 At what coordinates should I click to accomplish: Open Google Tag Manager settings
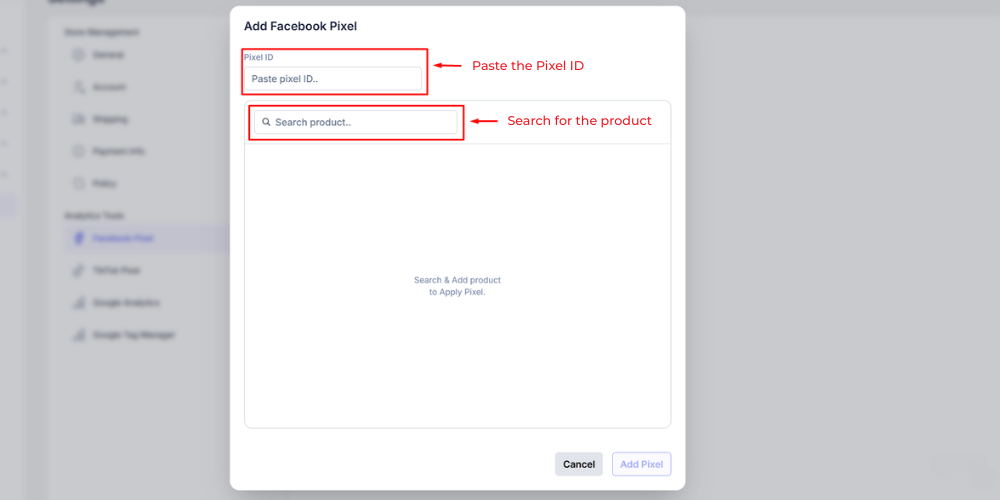(x=133, y=334)
